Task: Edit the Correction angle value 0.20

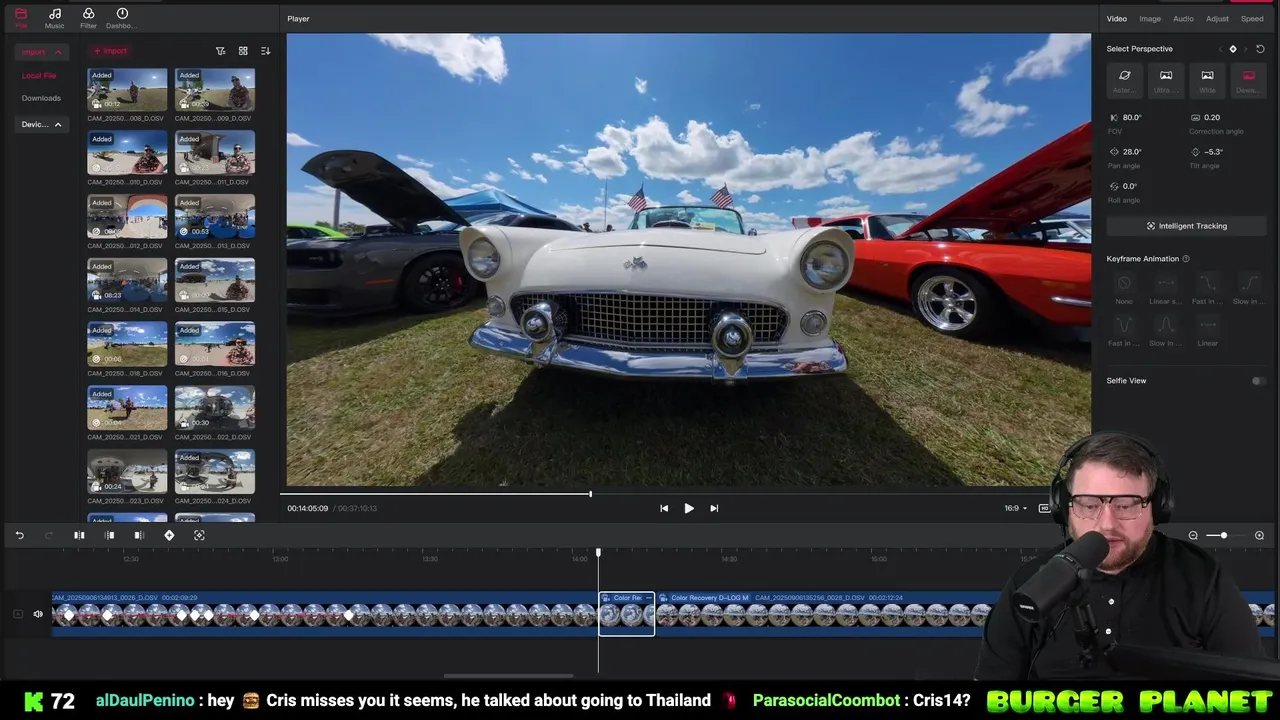Action: point(1212,118)
